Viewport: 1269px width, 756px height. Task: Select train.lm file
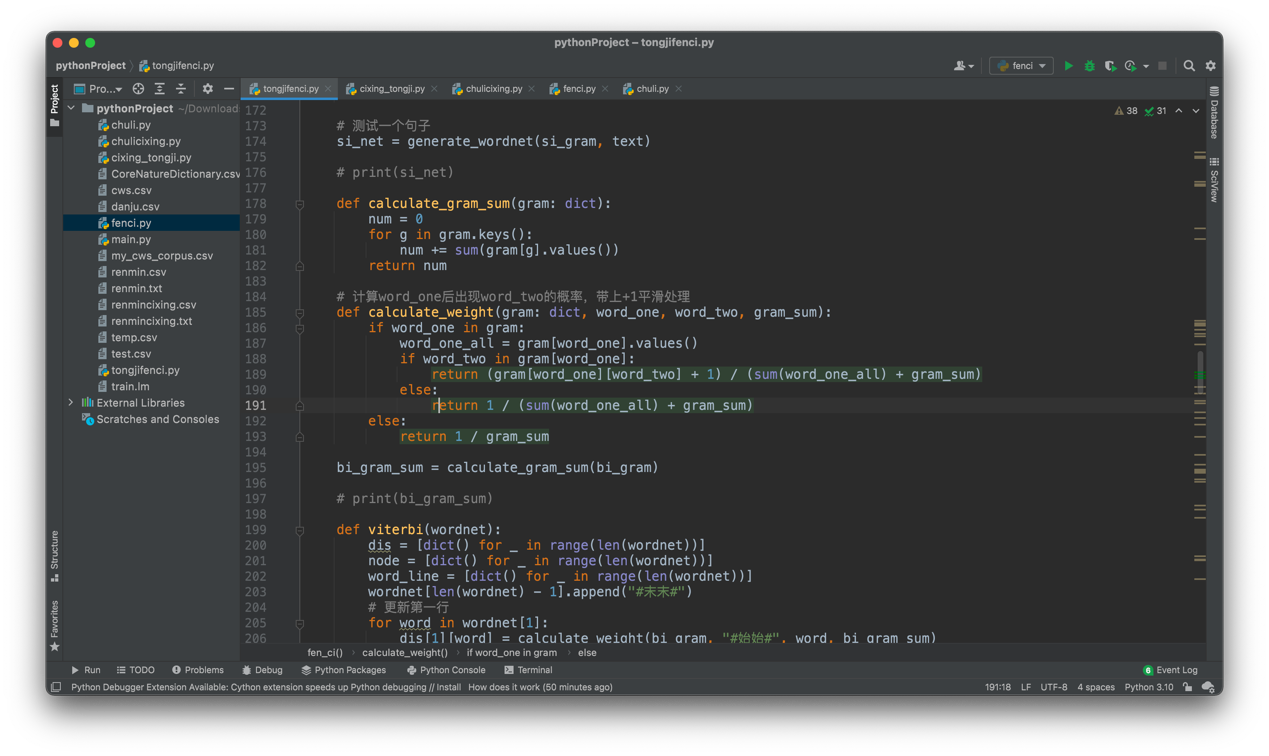(x=130, y=386)
